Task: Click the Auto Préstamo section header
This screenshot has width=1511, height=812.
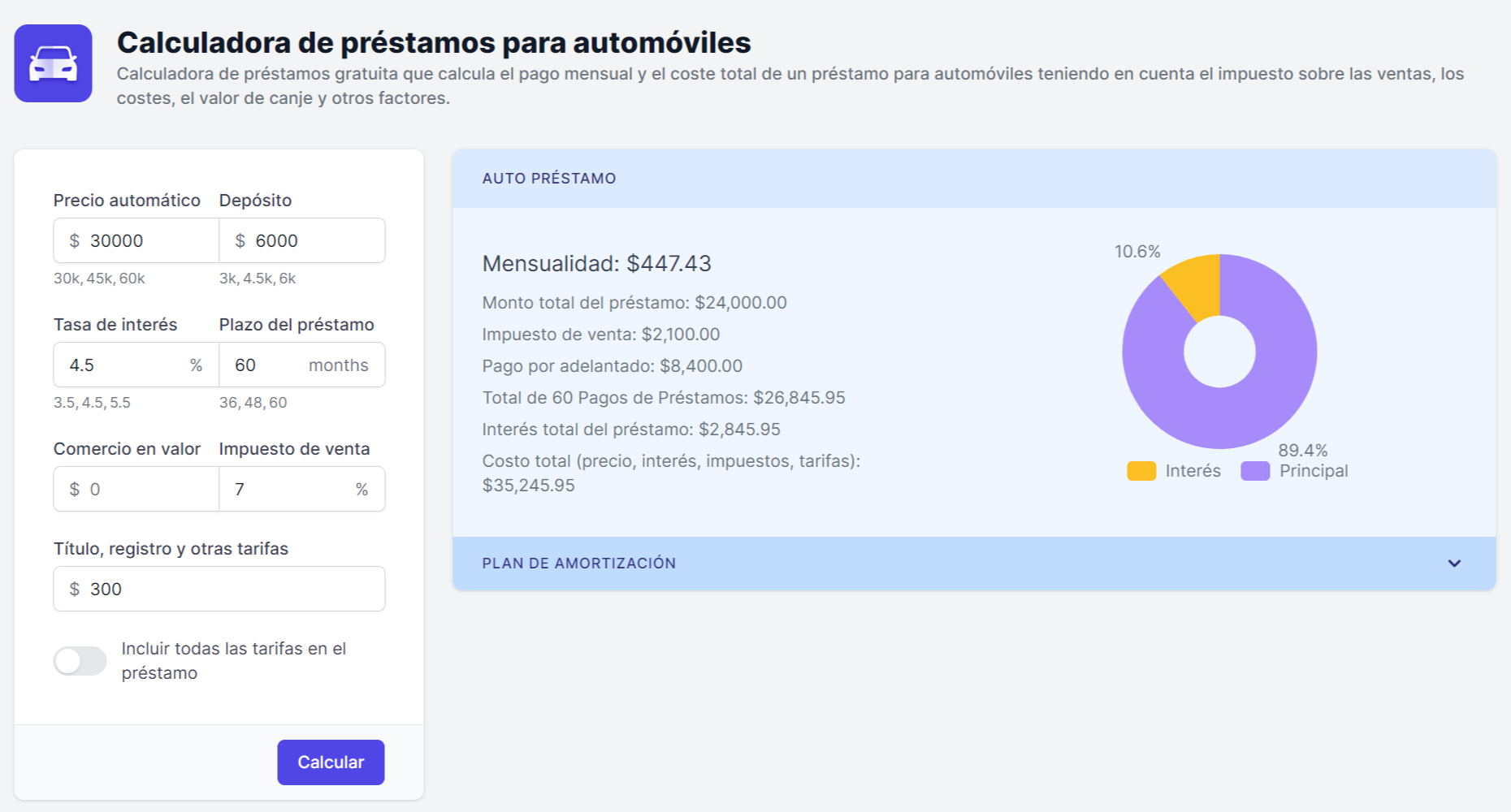Action: [549, 179]
